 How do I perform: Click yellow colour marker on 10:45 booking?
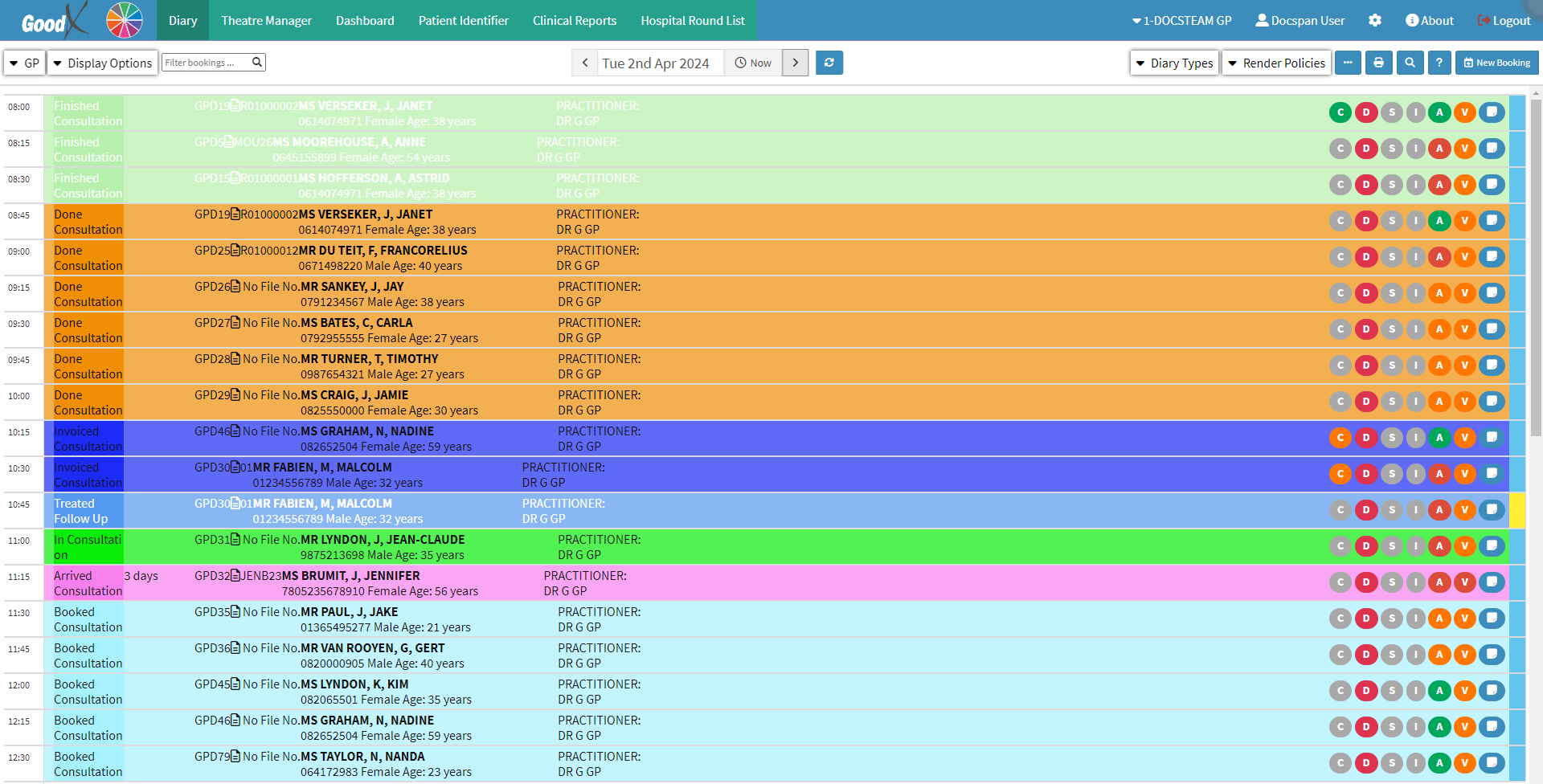pyautogui.click(x=1516, y=510)
